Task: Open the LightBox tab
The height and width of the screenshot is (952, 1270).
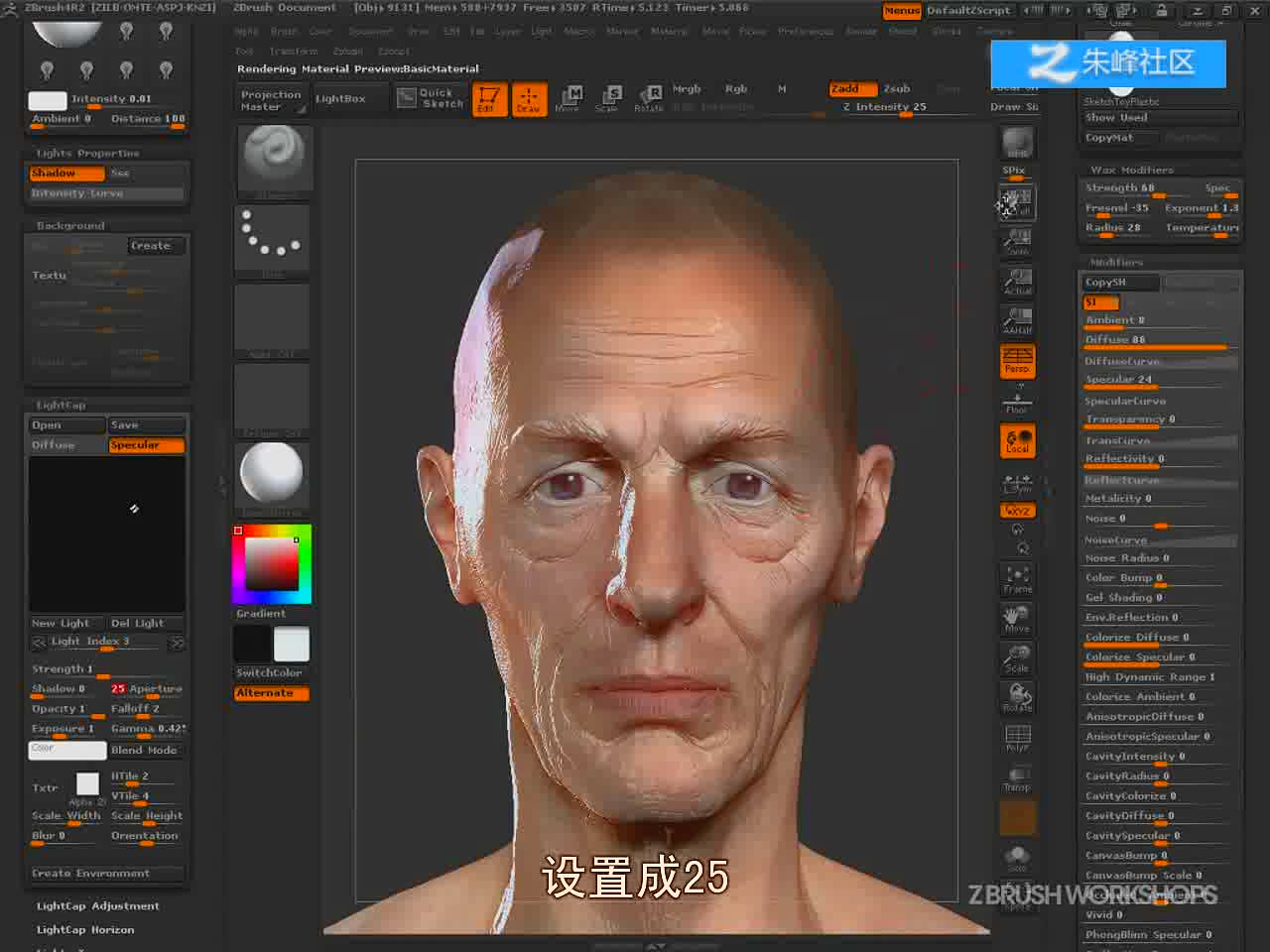Action: 340,98
